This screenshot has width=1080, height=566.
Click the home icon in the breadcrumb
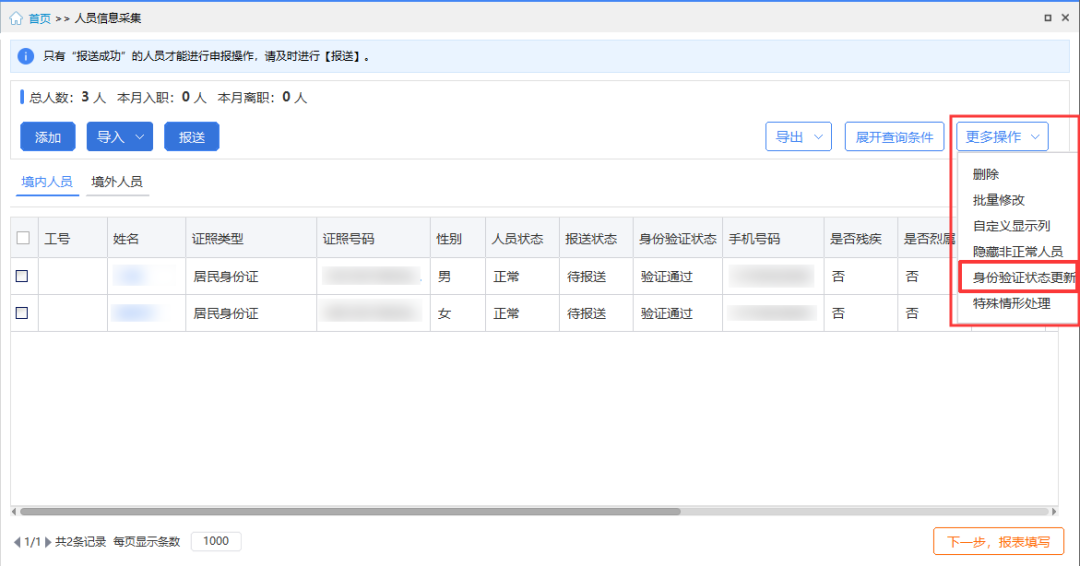click(x=16, y=18)
